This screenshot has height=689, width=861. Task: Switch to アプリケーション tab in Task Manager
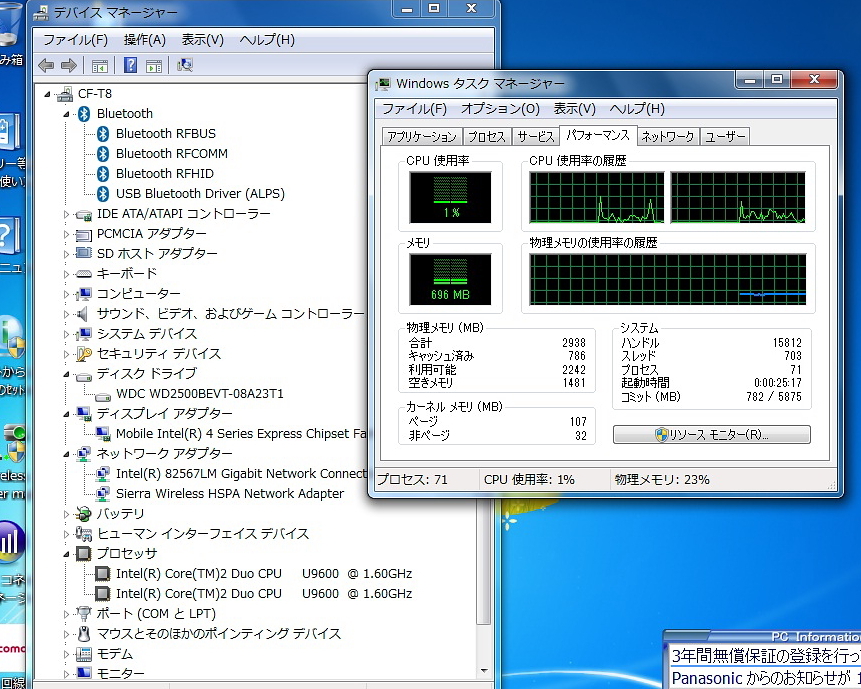pos(422,136)
